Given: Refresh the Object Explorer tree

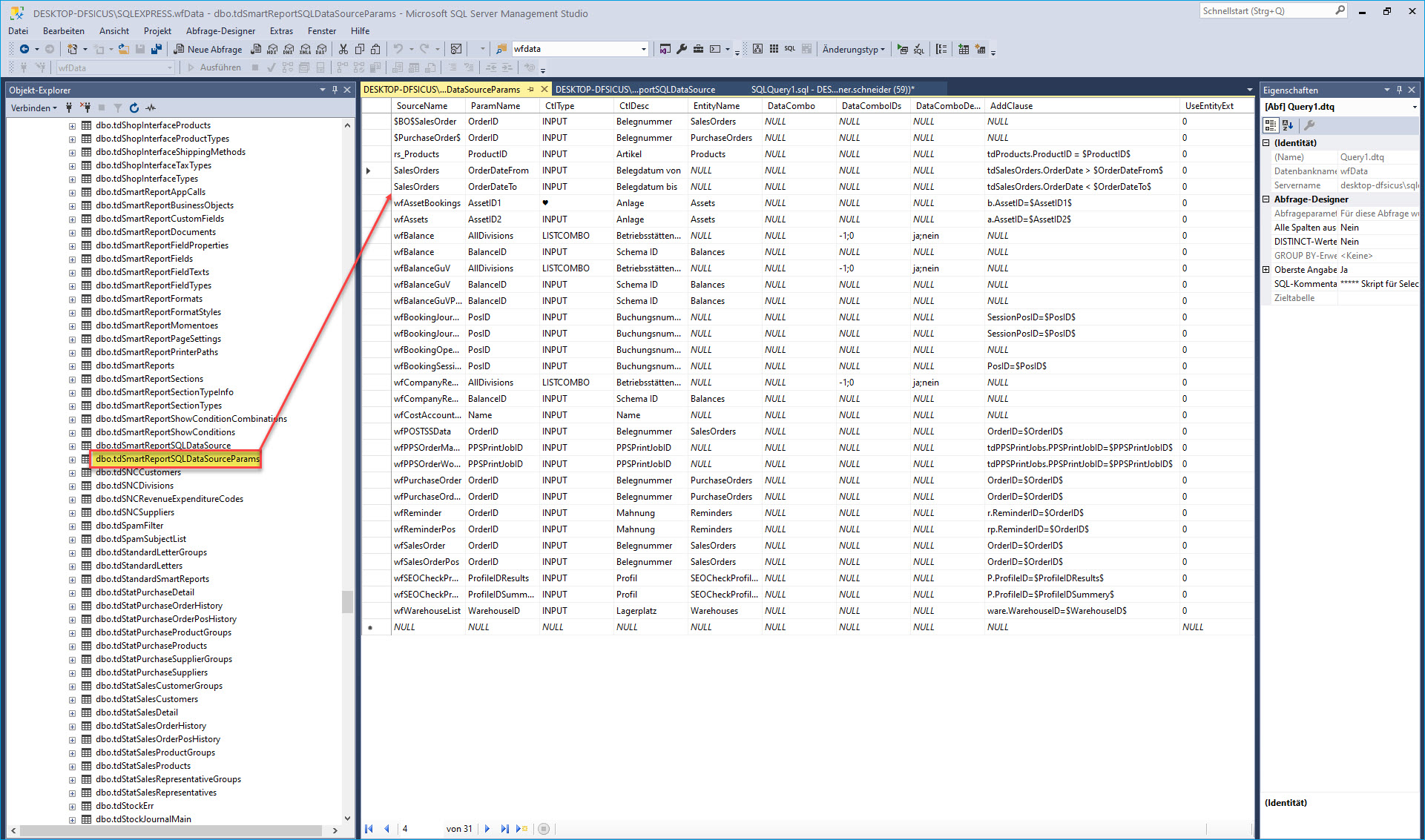Looking at the screenshot, I should [134, 108].
